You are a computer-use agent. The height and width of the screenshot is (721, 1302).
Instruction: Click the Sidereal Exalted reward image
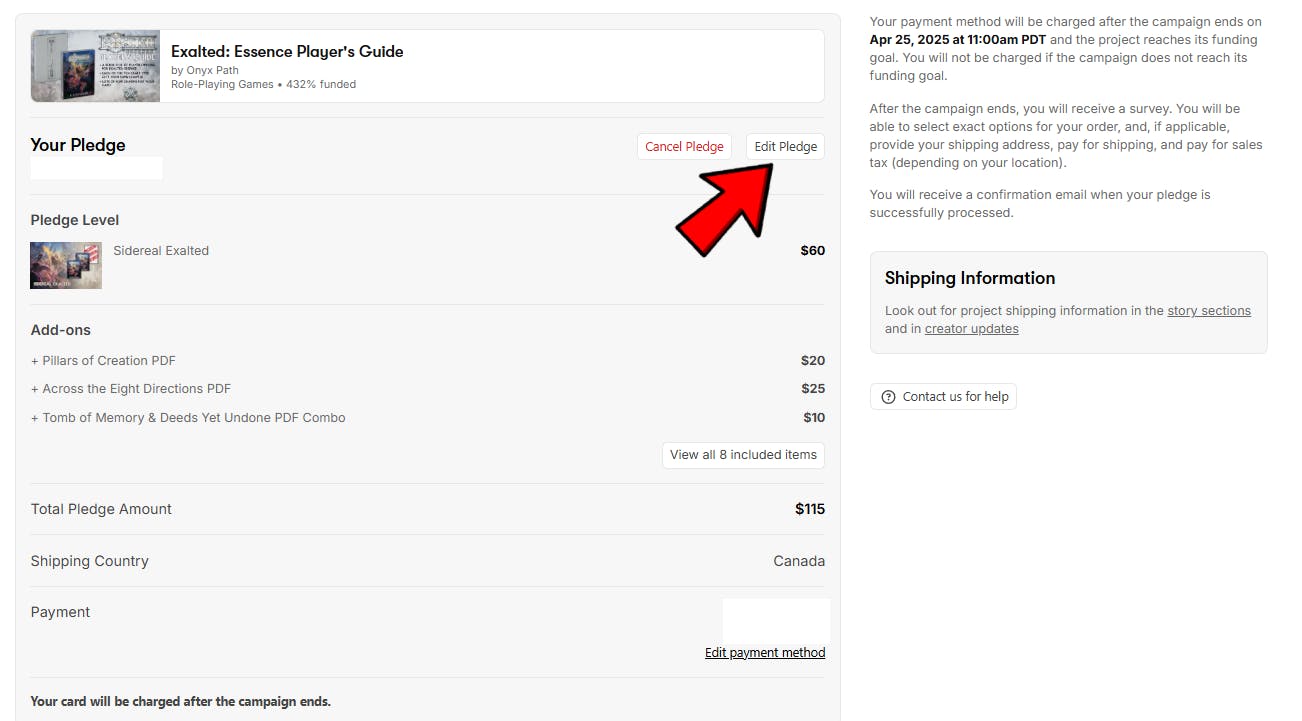66,266
